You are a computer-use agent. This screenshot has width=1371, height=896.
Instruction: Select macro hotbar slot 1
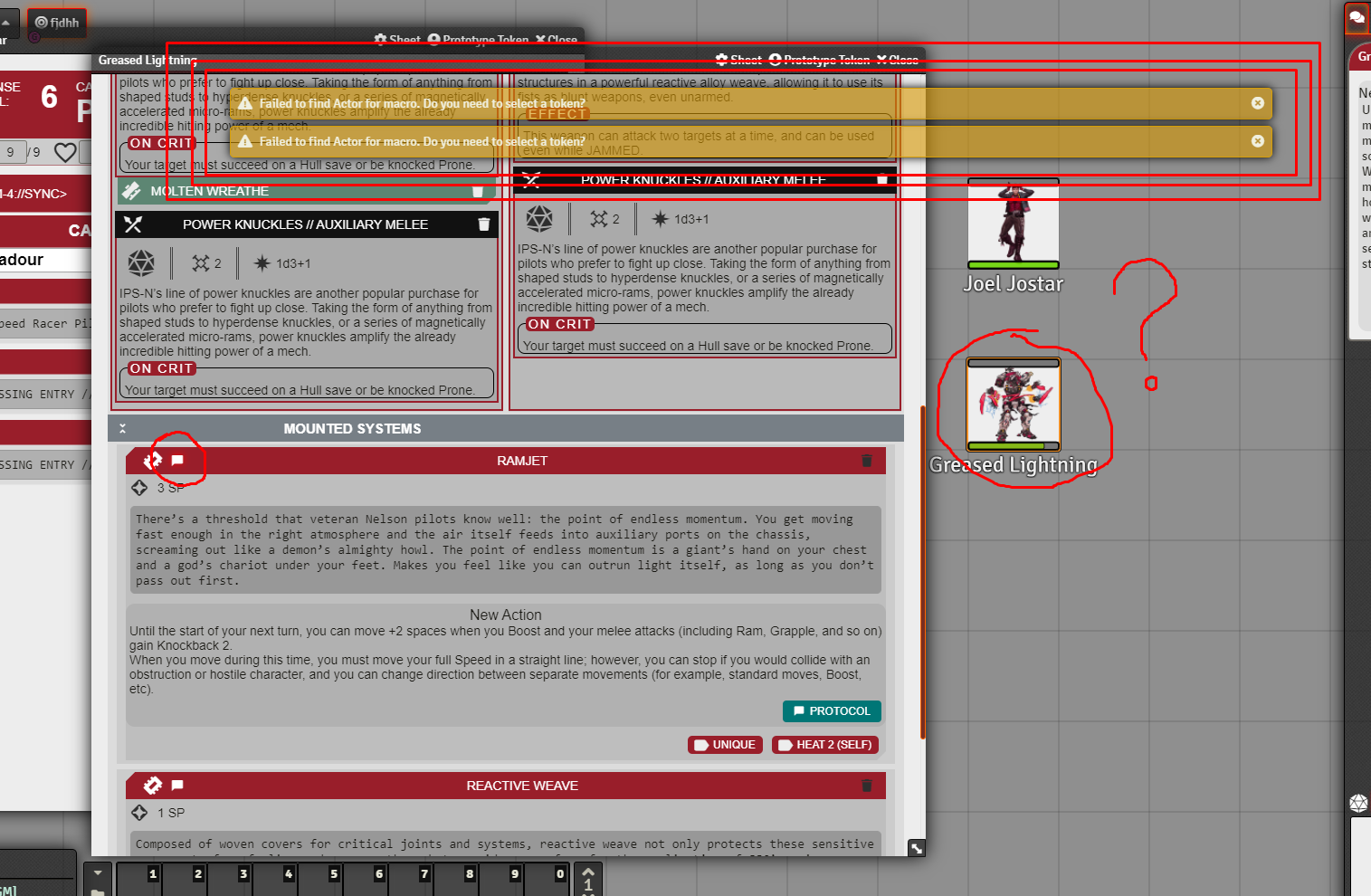[139, 880]
